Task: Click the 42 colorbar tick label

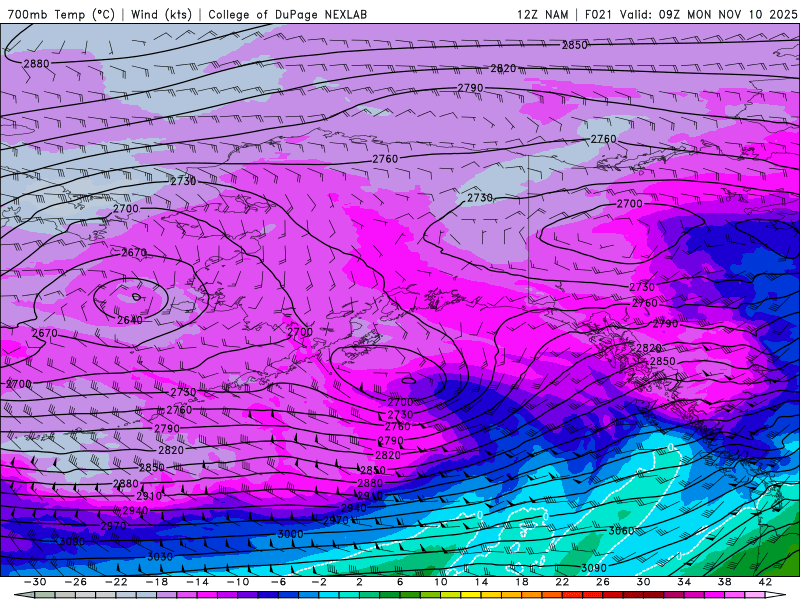Action: pos(765,582)
